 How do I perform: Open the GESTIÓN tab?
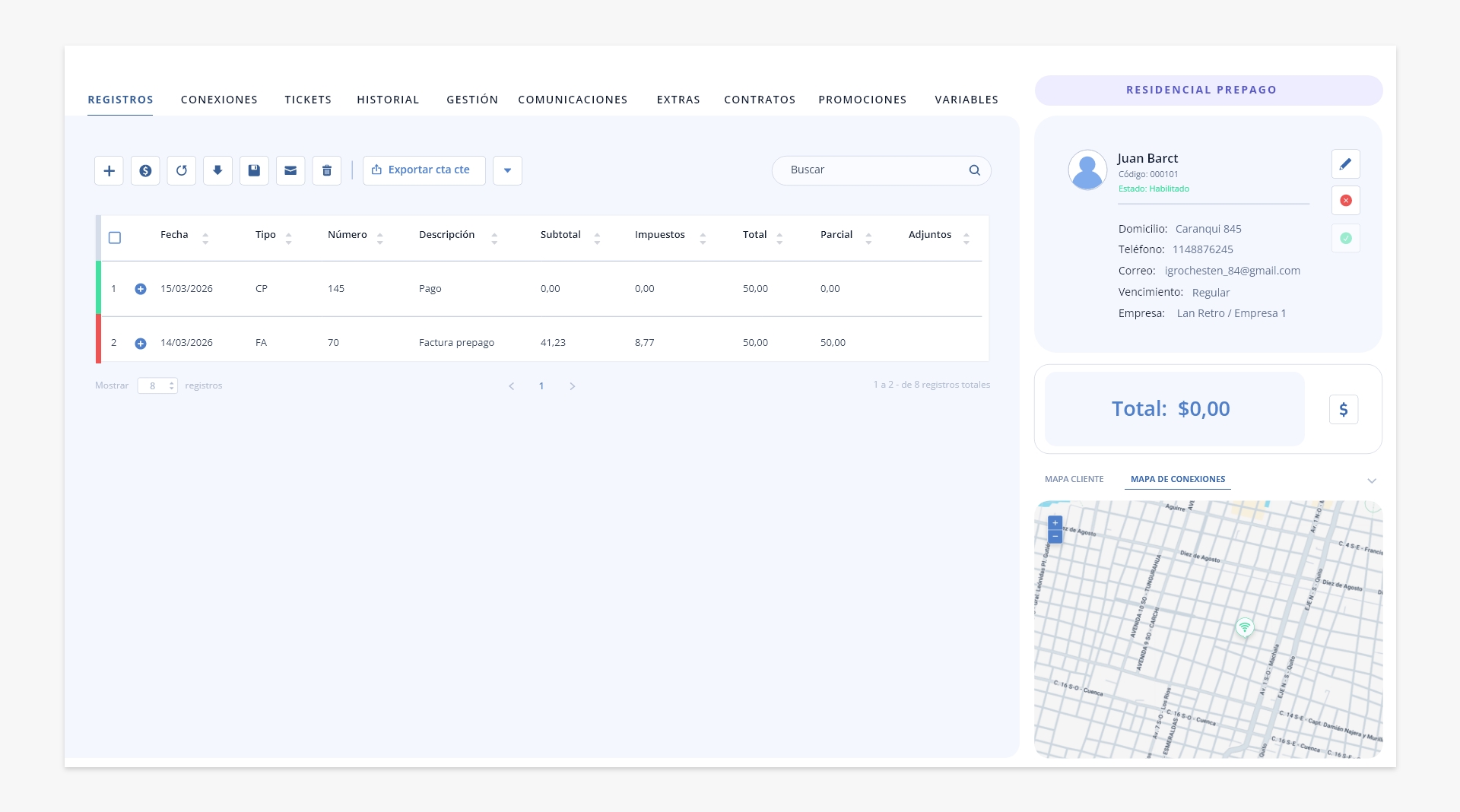pos(472,100)
